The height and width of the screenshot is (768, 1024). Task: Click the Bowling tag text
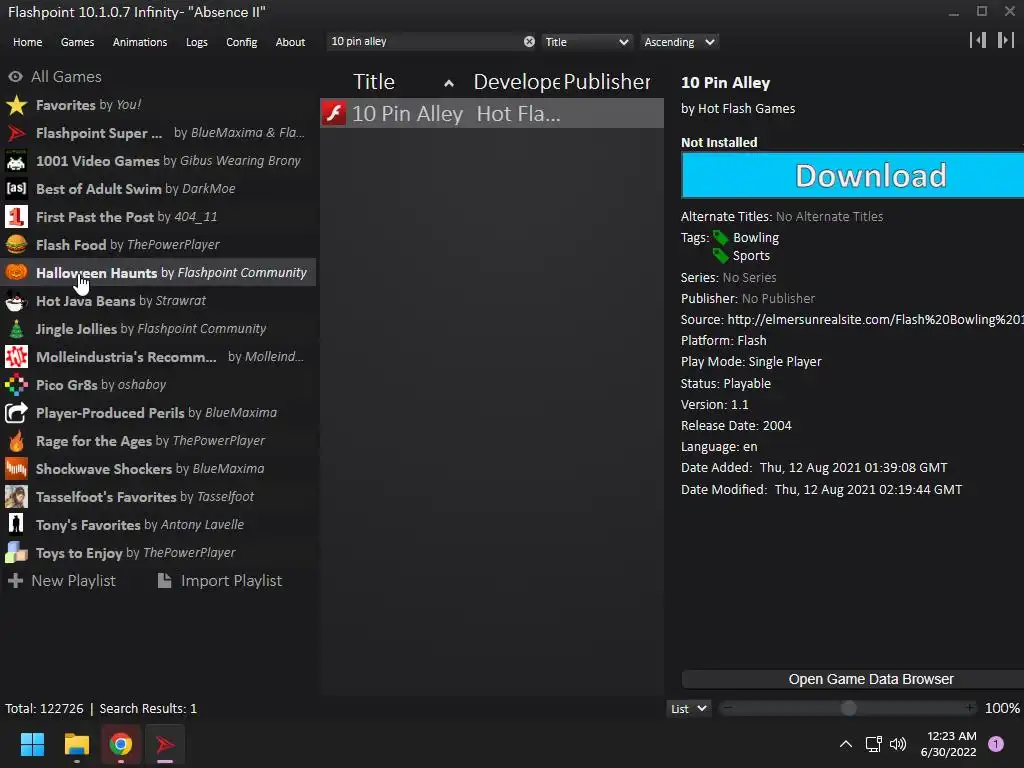tap(756, 238)
